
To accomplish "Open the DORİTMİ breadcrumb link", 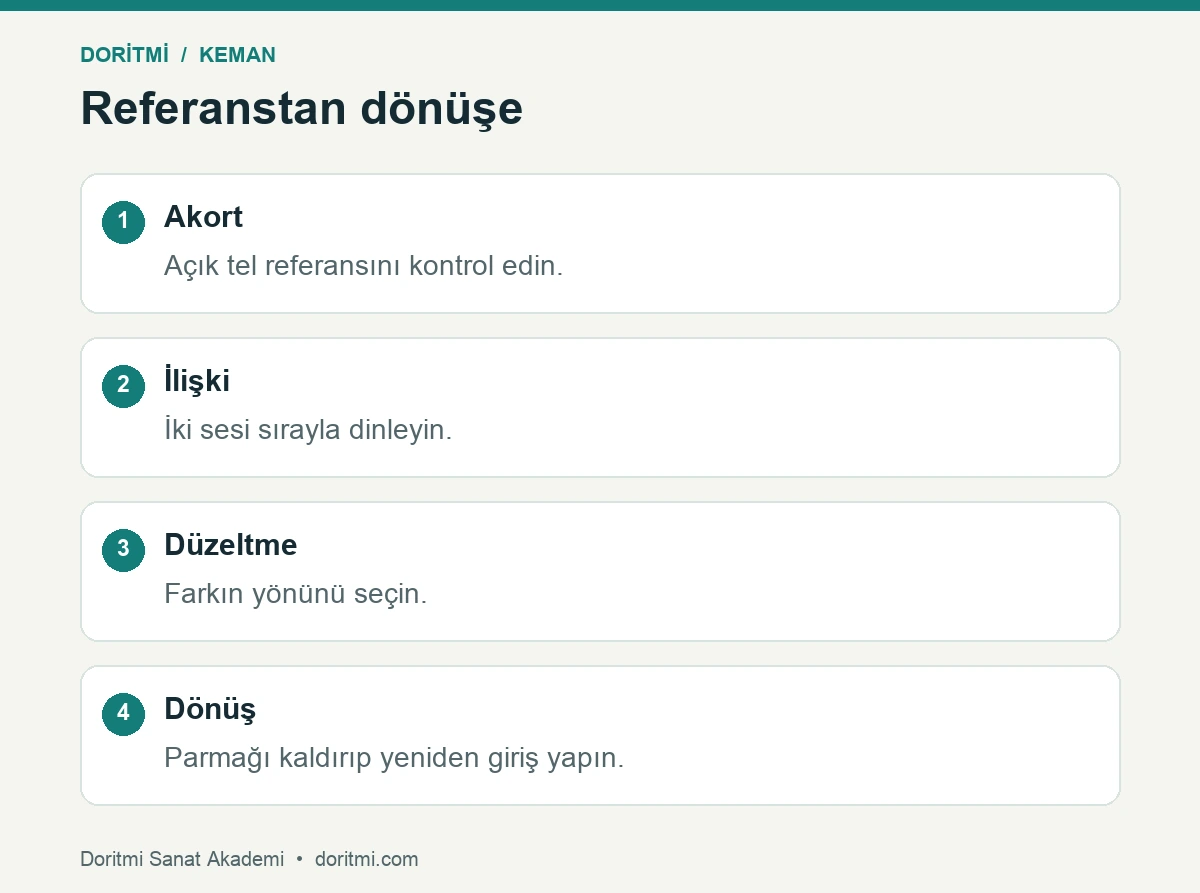I will (124, 55).
